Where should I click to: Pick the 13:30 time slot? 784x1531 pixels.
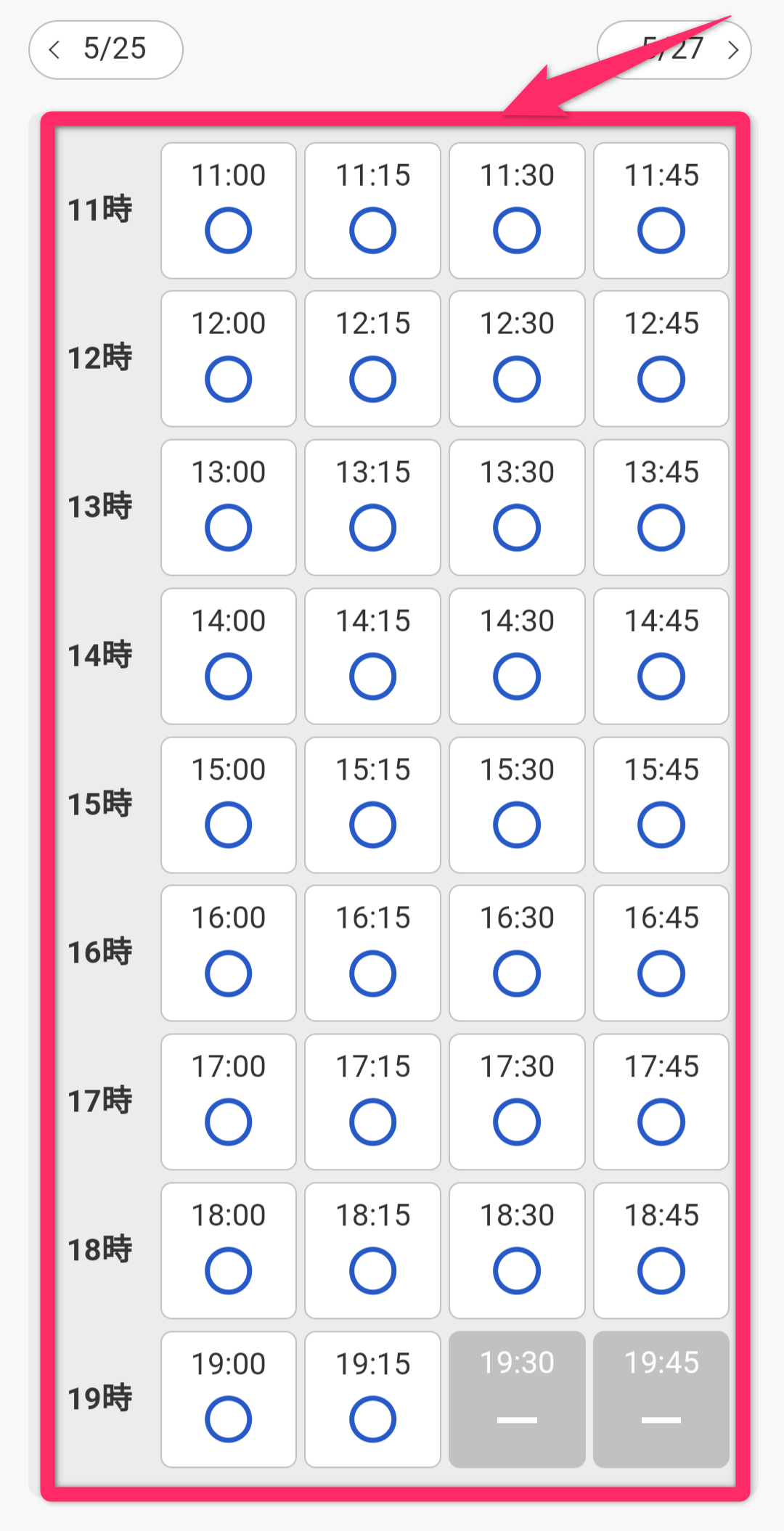517,507
